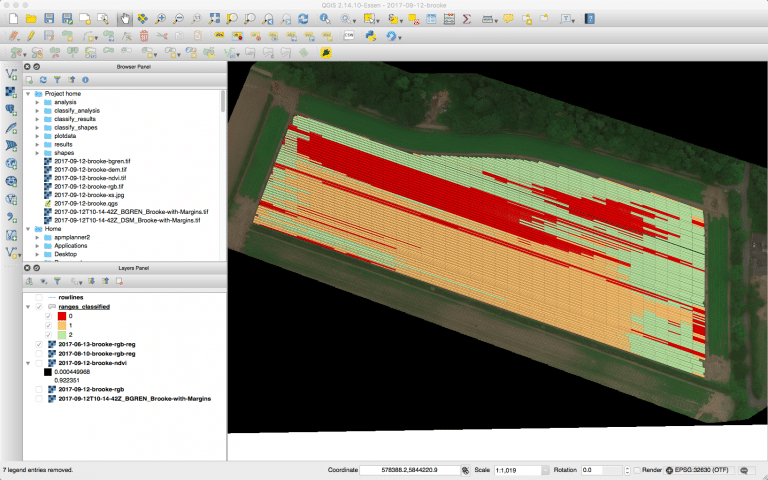Uncheck the 2017-06-13-brooke-rgb-reg layer
This screenshot has height=480, width=768.
[x=39, y=343]
